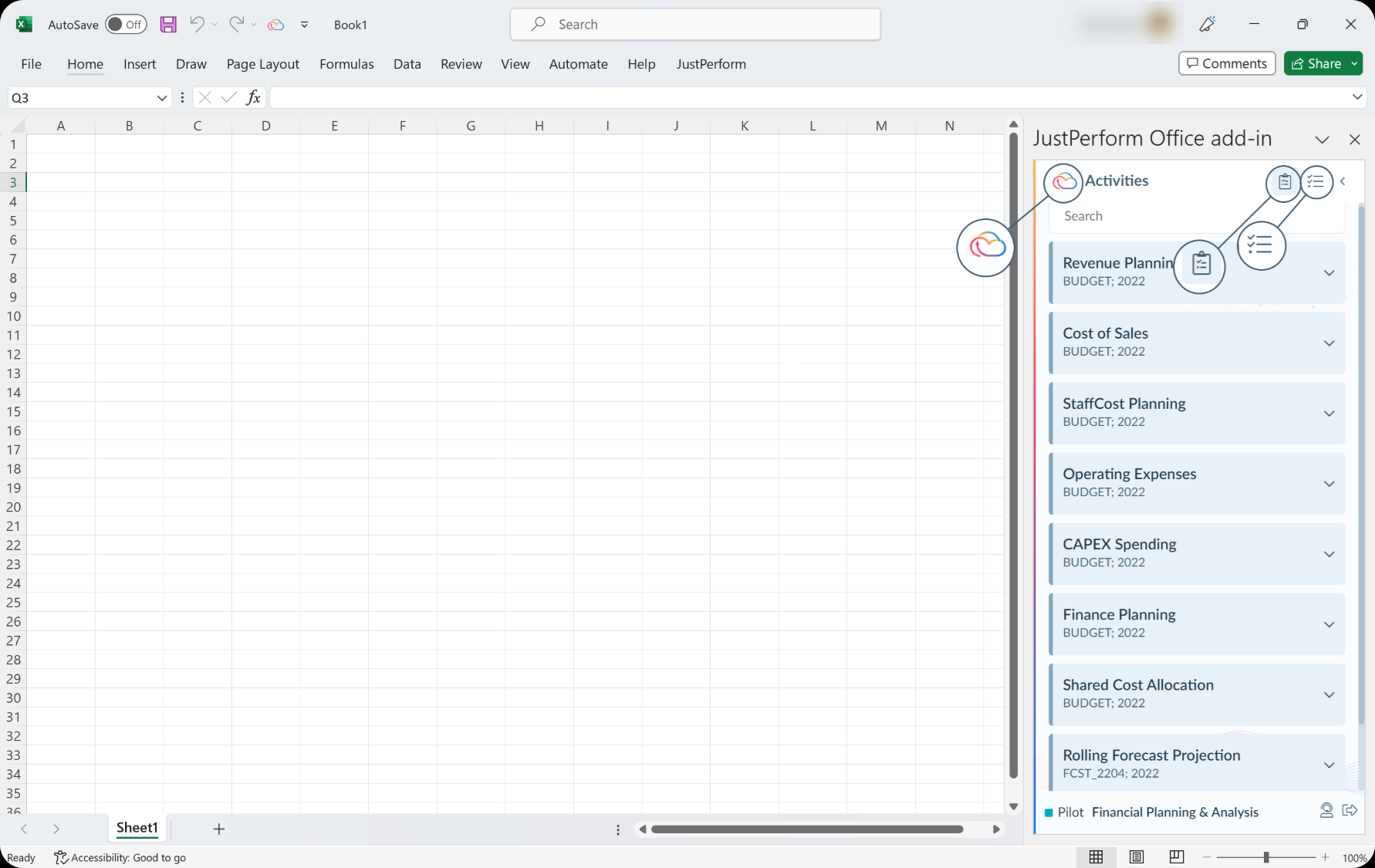This screenshot has width=1375, height=868.
Task: Select Normal view icon in the status bar
Action: coord(1096,856)
